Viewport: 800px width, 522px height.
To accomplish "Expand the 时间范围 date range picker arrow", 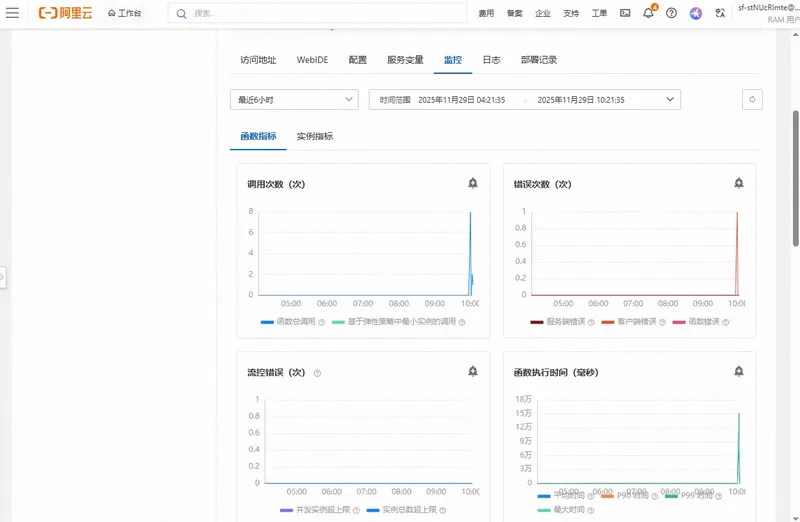I will pyautogui.click(x=670, y=99).
